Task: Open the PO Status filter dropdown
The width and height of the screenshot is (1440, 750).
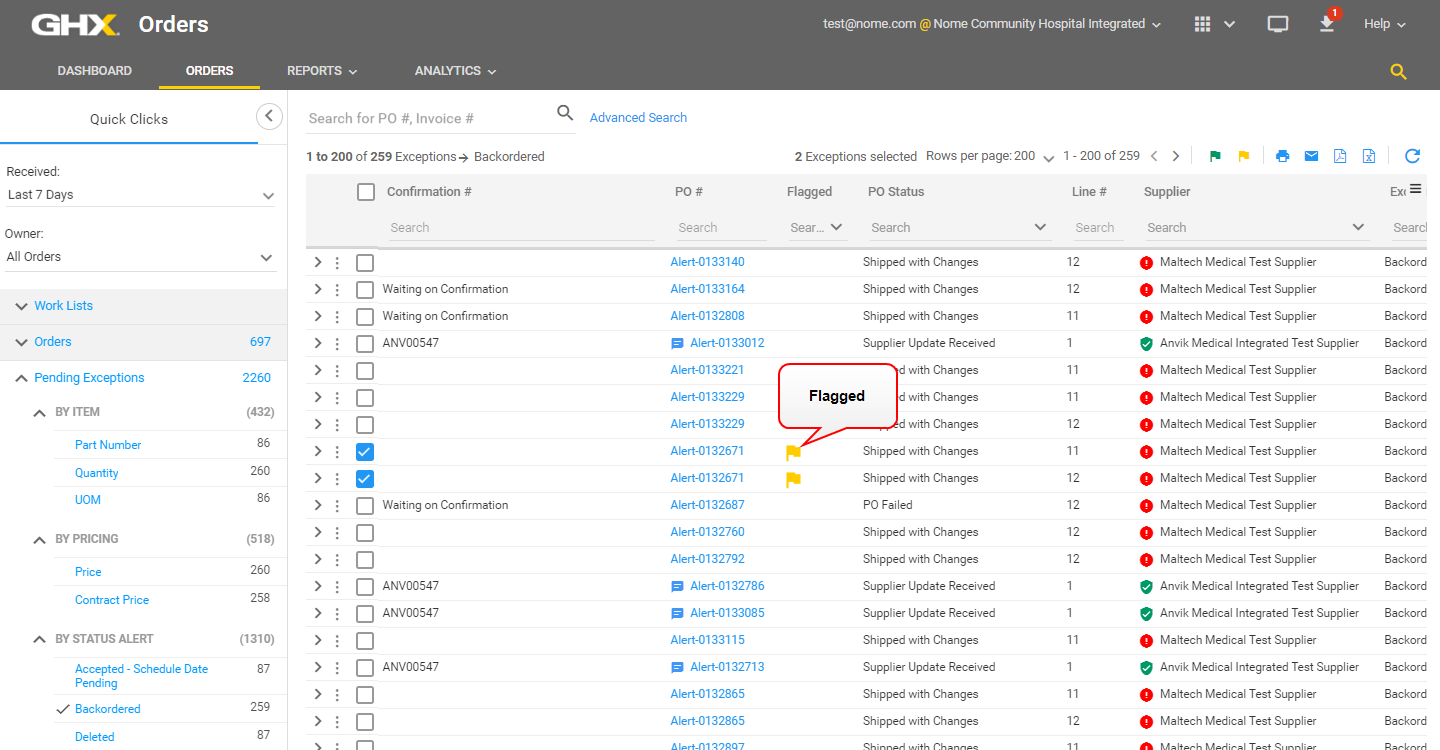Action: tap(958, 228)
